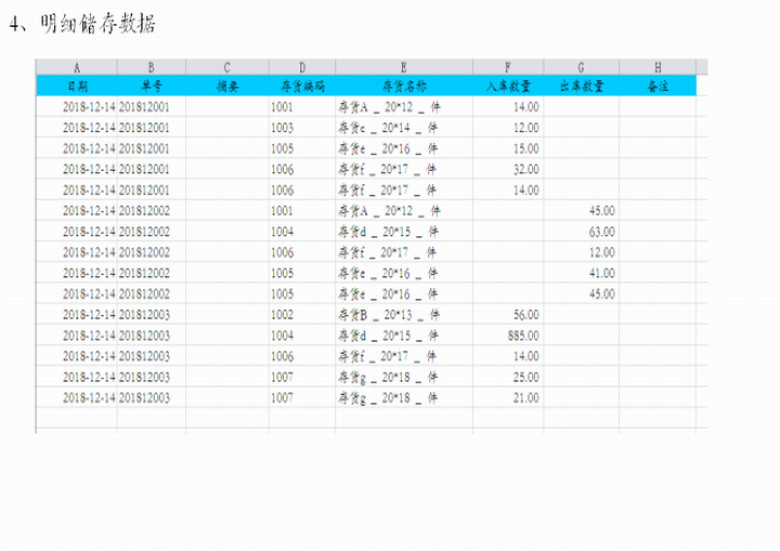Select 日期 cell in the 32.00 row
The image size is (780, 551).
click(x=77, y=169)
